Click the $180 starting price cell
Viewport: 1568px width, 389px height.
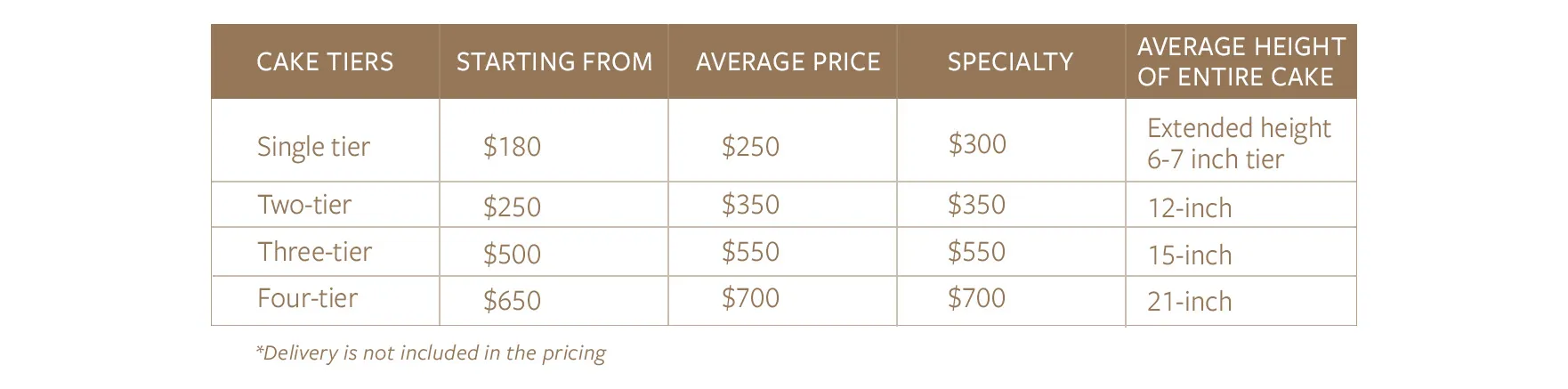(512, 146)
